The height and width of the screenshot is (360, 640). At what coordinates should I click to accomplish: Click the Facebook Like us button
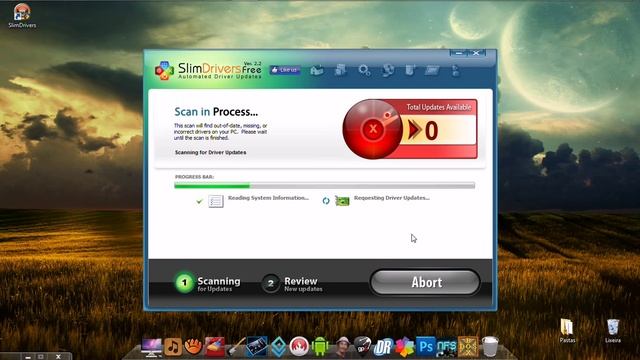click(x=285, y=70)
